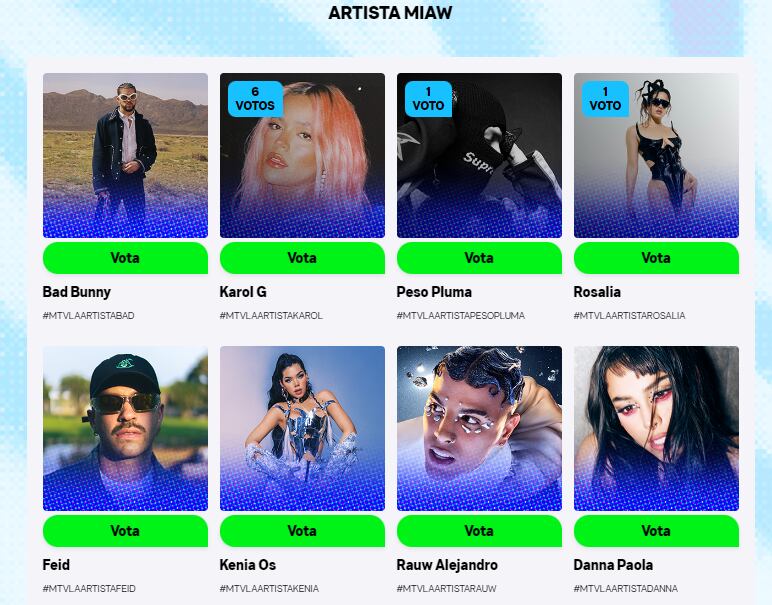The width and height of the screenshot is (772, 605).
Task: Open Kenia Os photo card
Action: (x=302, y=428)
